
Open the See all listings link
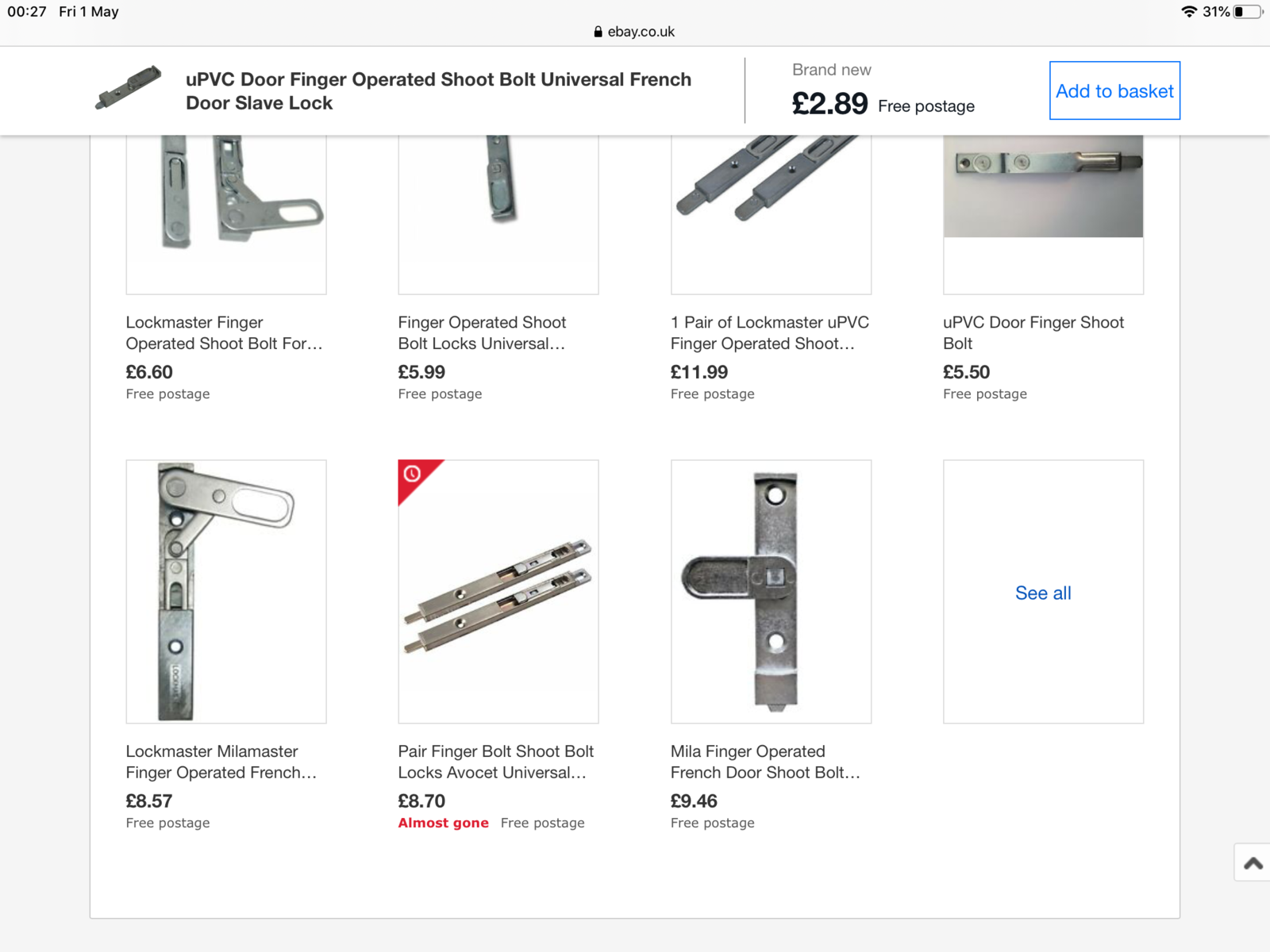[1042, 593]
